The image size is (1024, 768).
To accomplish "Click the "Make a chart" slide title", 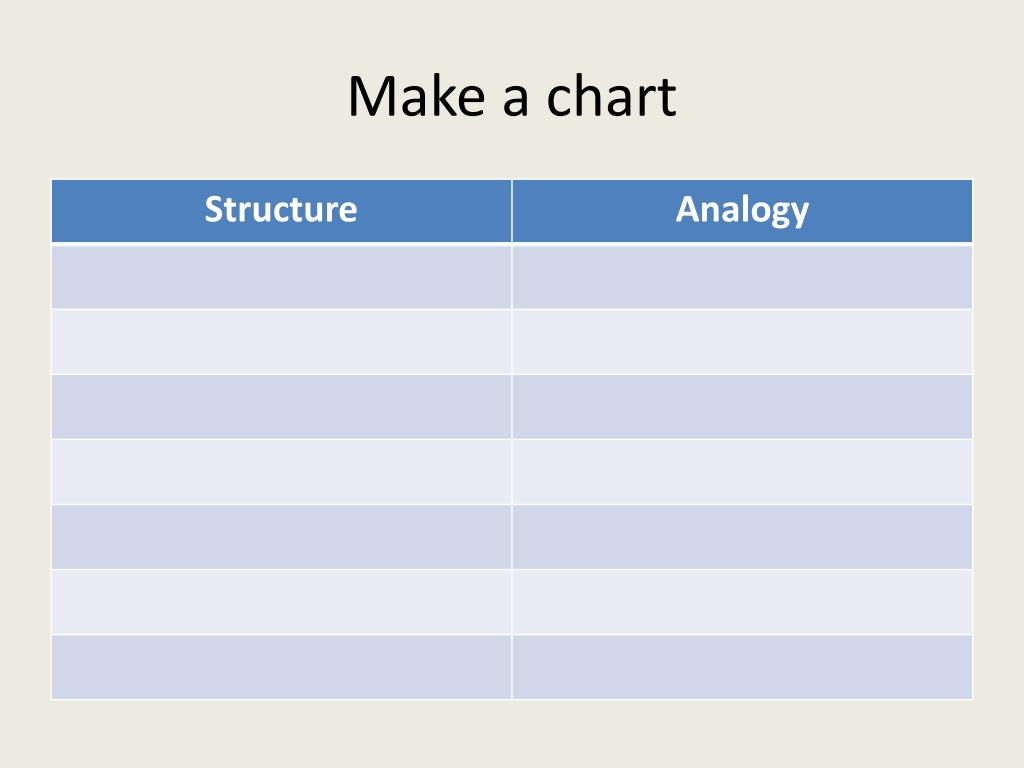I will (x=512, y=97).
